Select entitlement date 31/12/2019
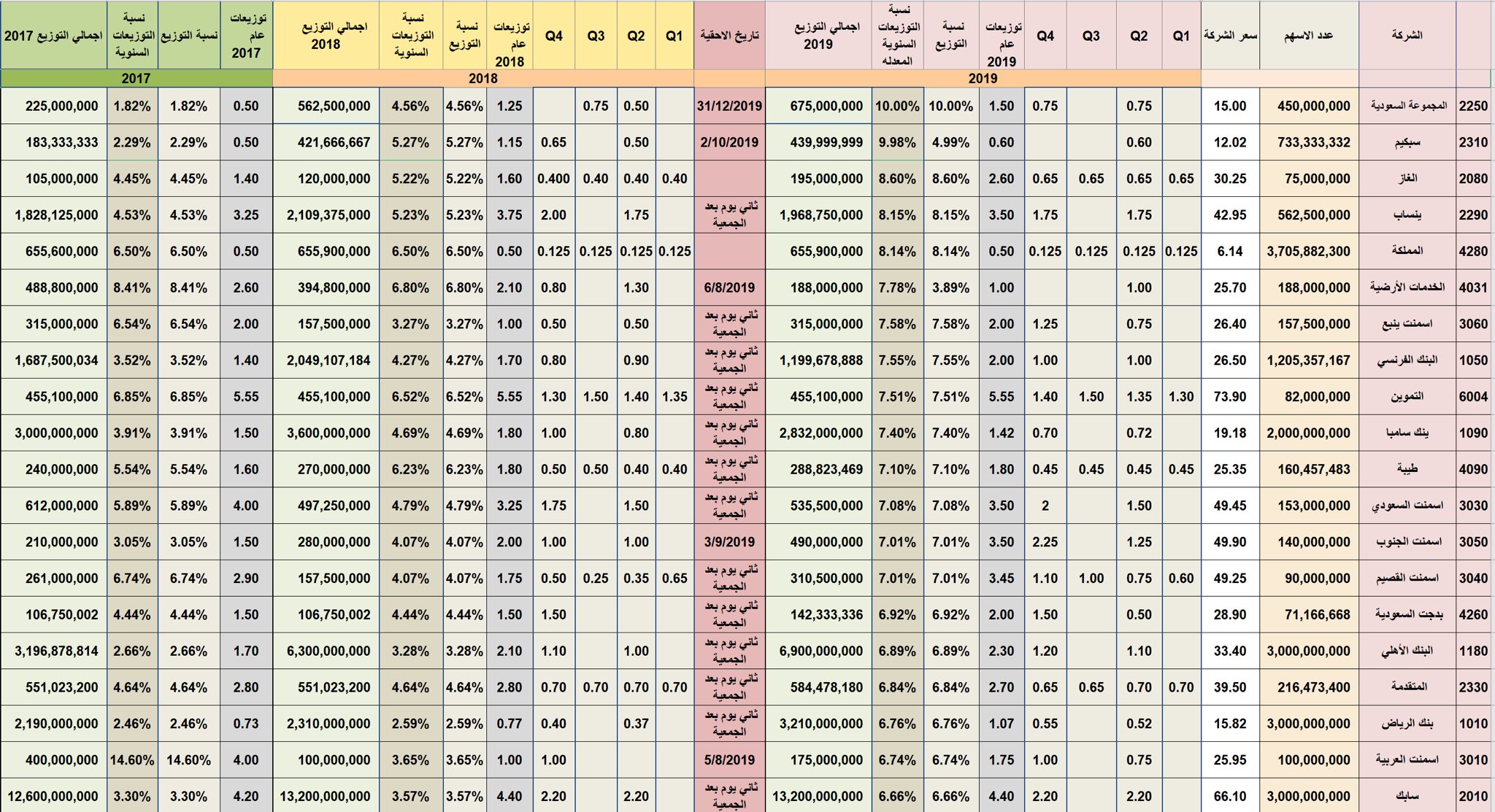1495x812 pixels. [729, 106]
